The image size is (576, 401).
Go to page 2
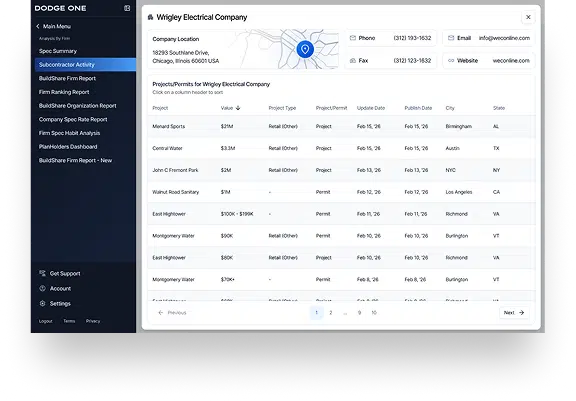(x=331, y=313)
